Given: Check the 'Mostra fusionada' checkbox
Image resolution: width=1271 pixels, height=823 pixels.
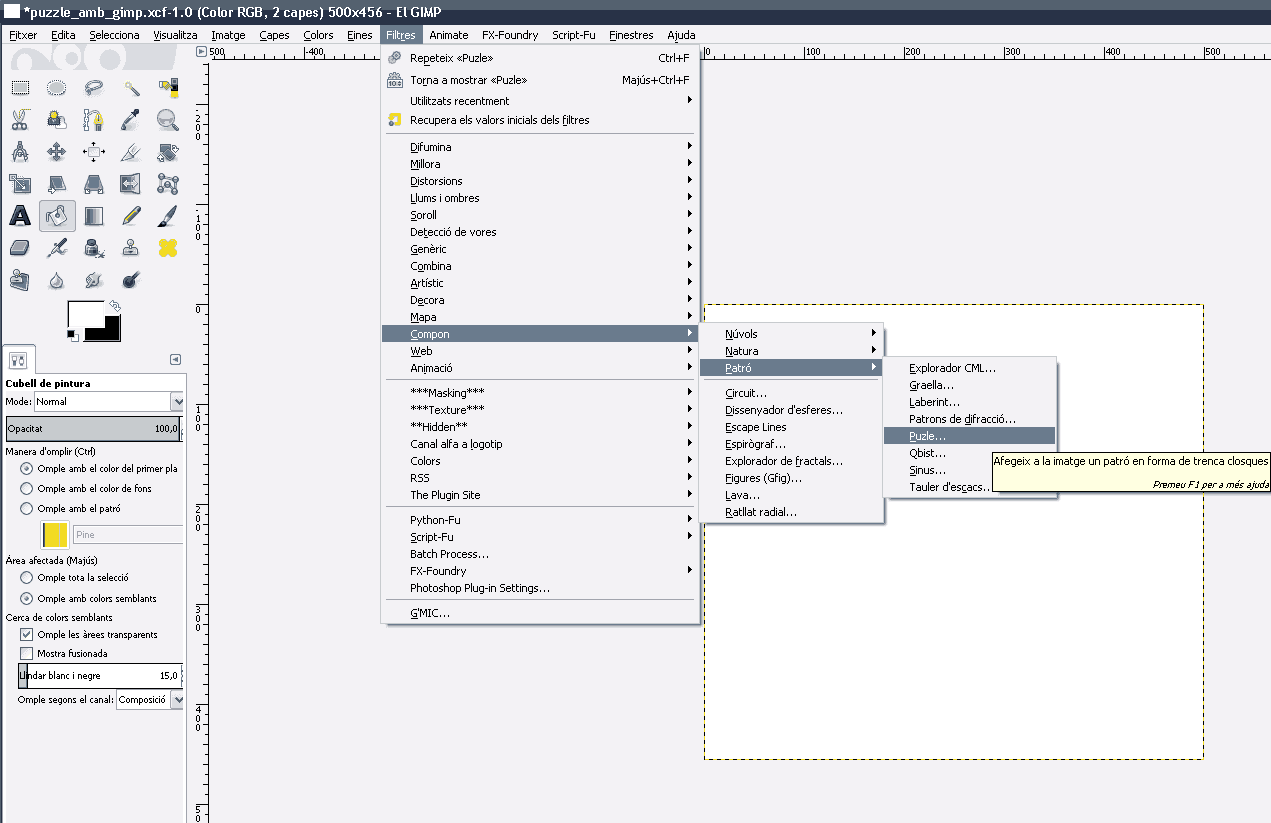Looking at the screenshot, I should click(x=27, y=654).
